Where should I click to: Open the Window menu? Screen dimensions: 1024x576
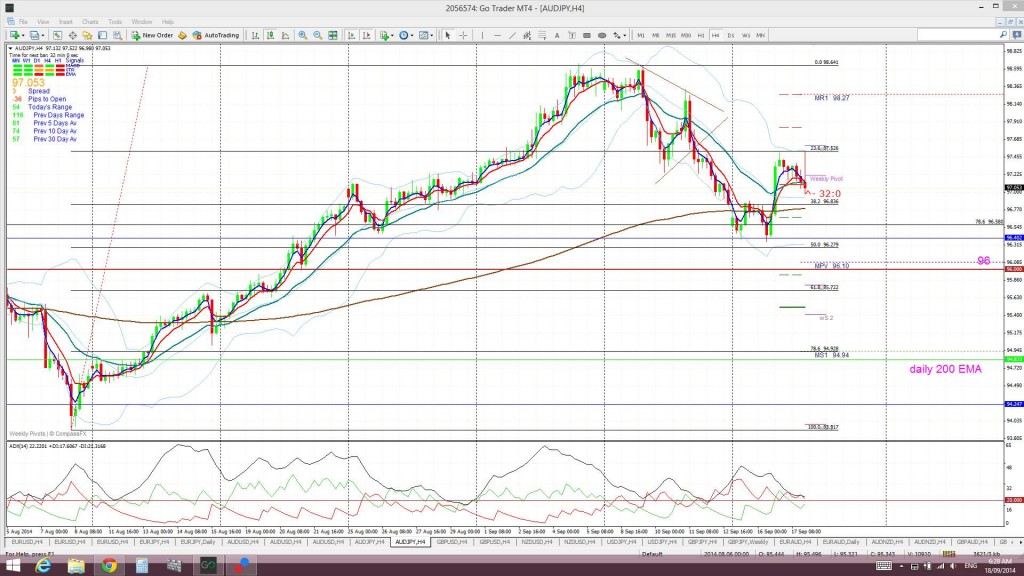coord(142,22)
